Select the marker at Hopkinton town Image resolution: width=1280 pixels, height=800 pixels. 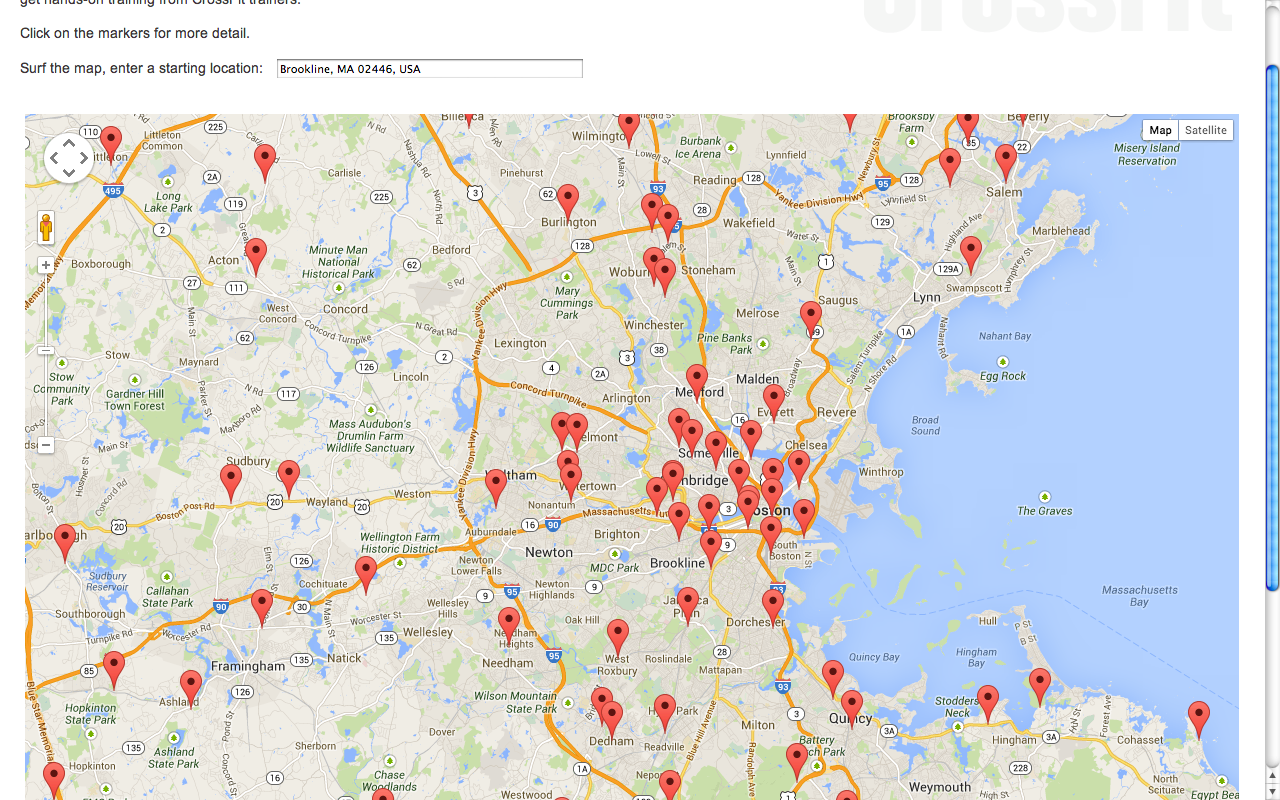[x=54, y=782]
